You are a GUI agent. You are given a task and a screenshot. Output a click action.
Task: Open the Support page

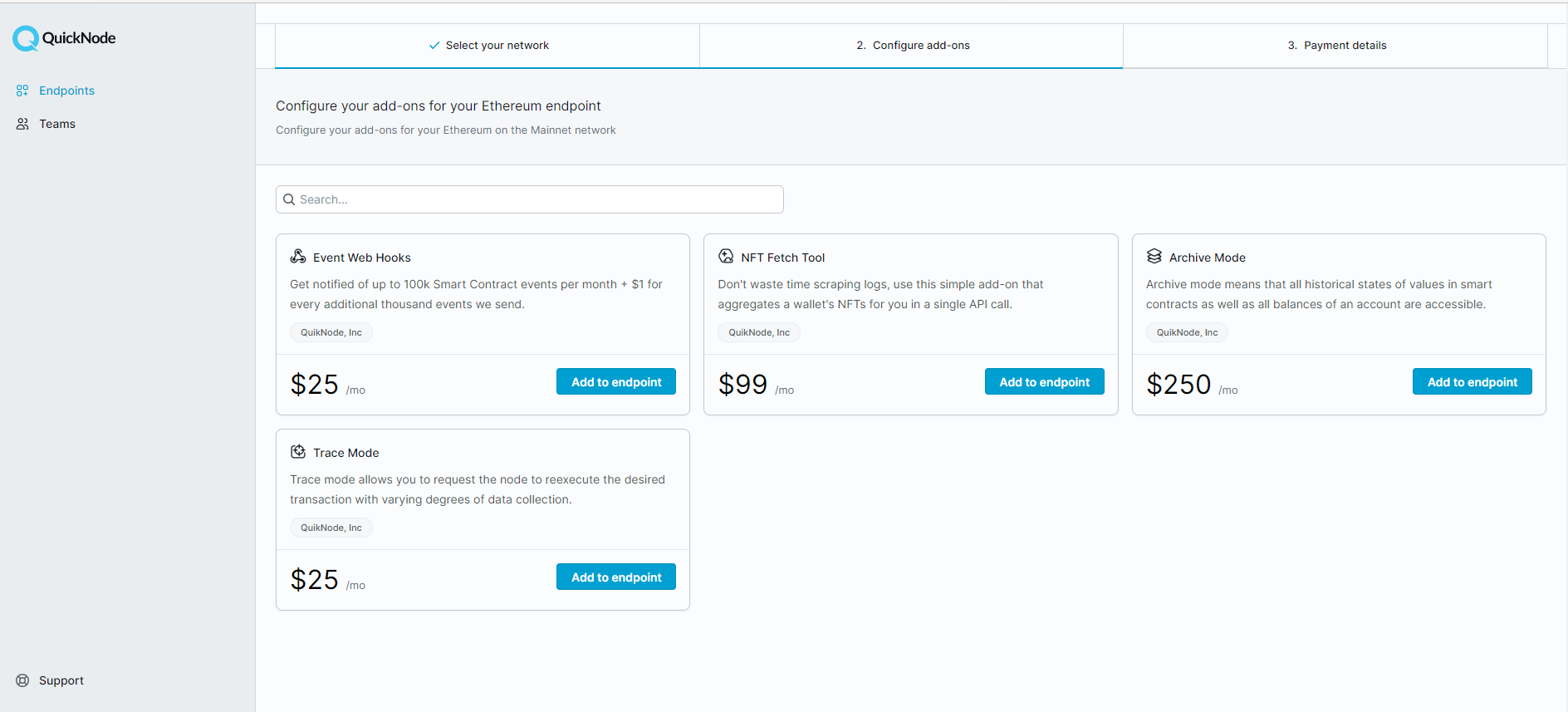61,680
